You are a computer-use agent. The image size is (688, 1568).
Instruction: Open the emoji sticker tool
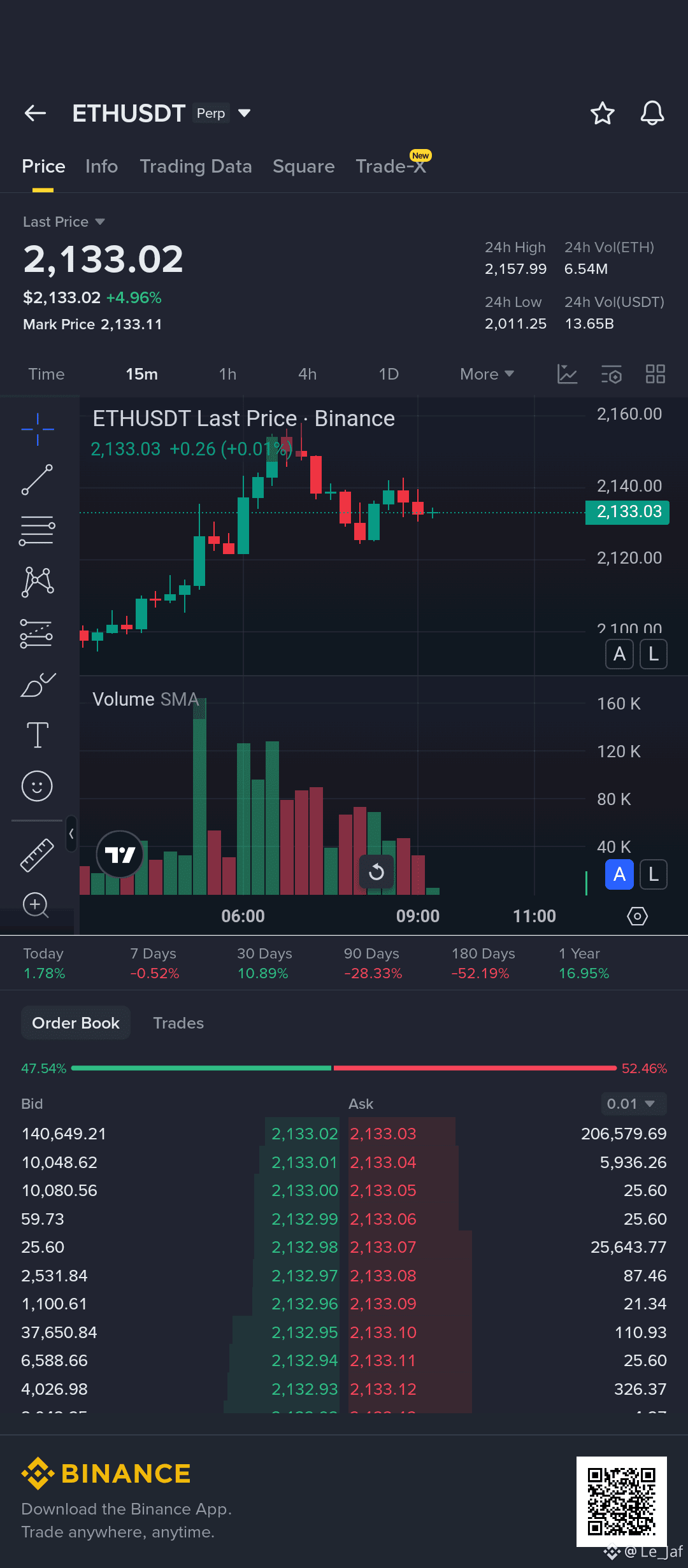(x=37, y=786)
